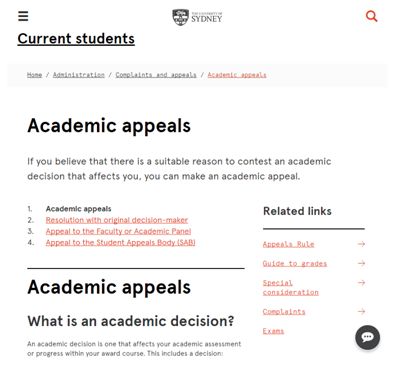Click the red search magnifier icon
The image size is (413, 374).
(x=371, y=16)
